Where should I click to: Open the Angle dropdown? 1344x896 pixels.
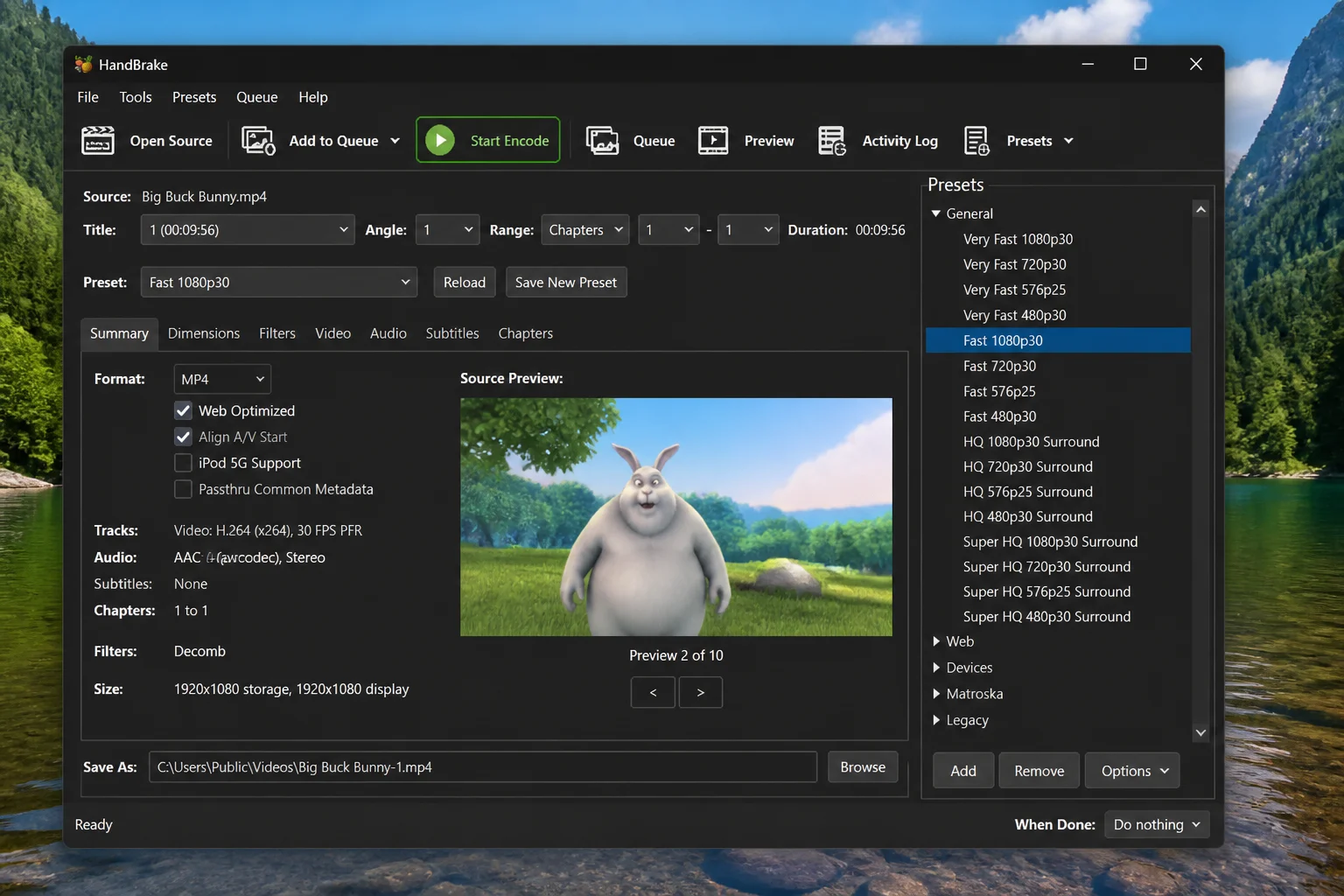[x=447, y=229]
